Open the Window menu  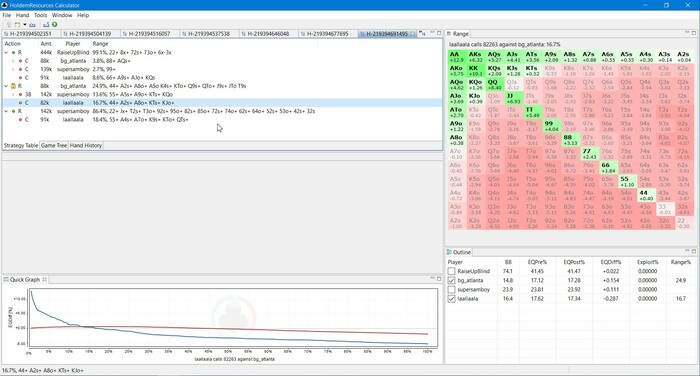(x=62, y=15)
